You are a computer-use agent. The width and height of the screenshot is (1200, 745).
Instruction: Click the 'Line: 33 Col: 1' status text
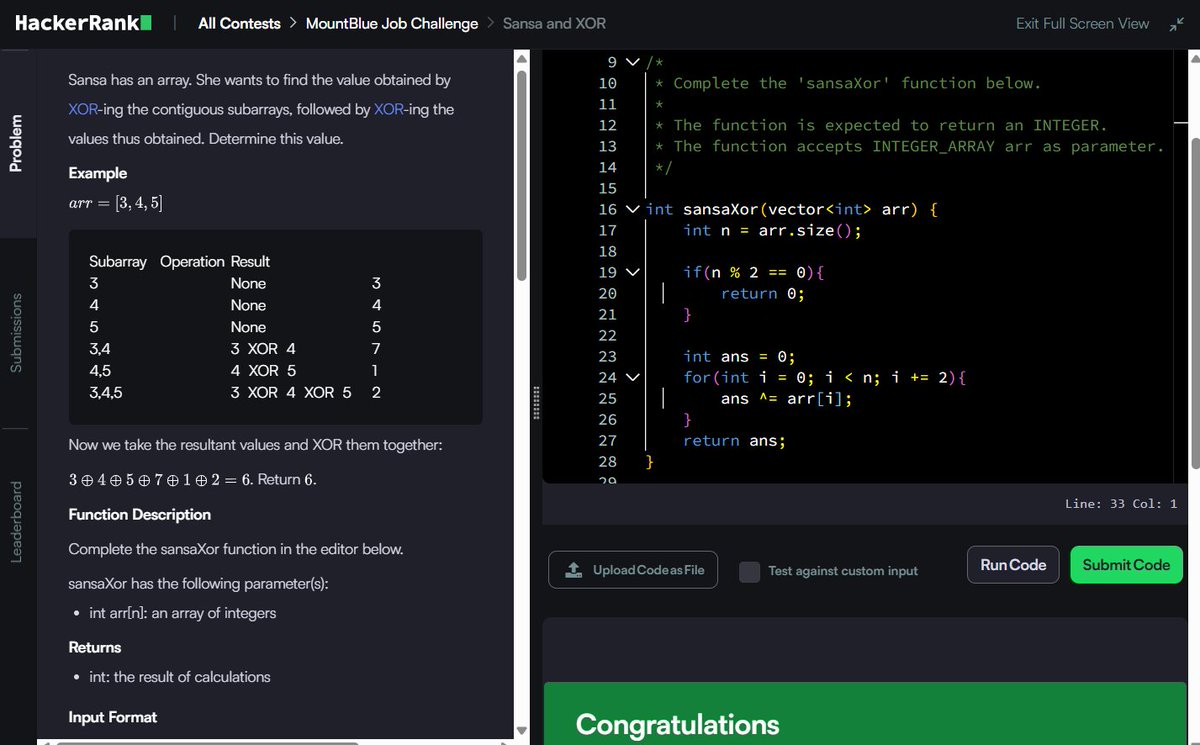pos(1121,503)
